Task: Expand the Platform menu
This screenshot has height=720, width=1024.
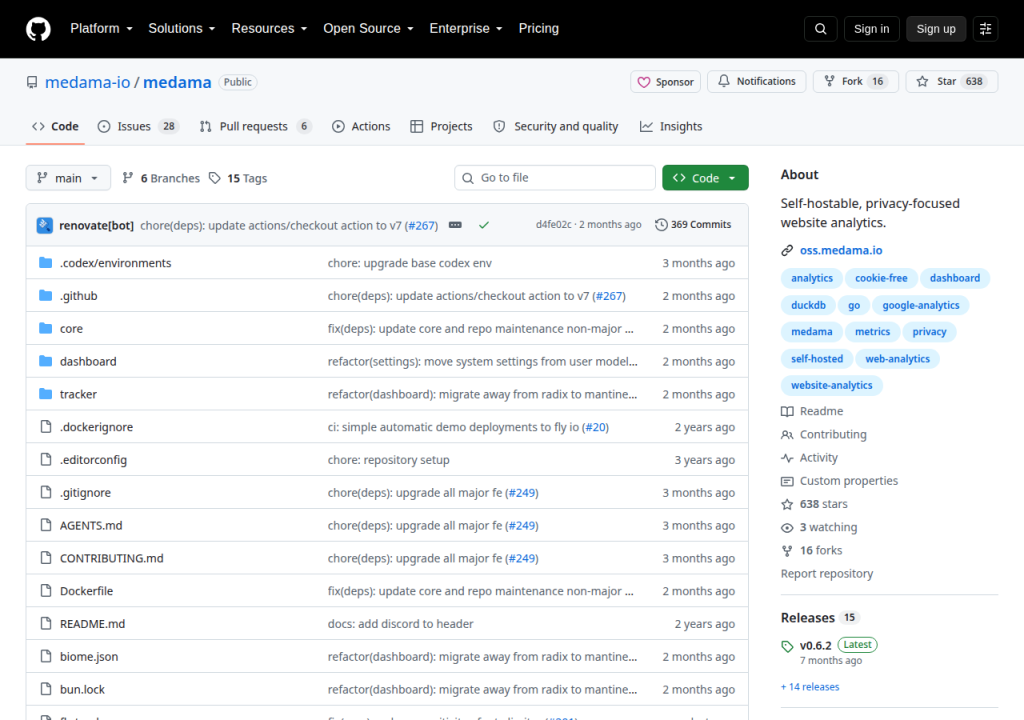Action: pos(101,29)
